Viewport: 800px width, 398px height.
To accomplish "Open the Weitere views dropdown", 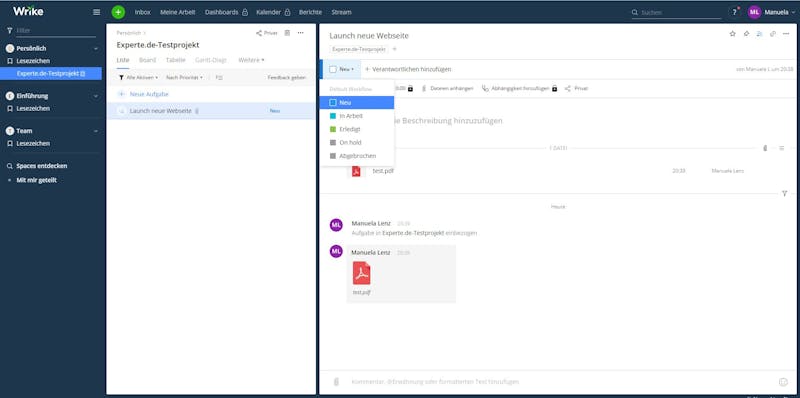I will (x=251, y=60).
